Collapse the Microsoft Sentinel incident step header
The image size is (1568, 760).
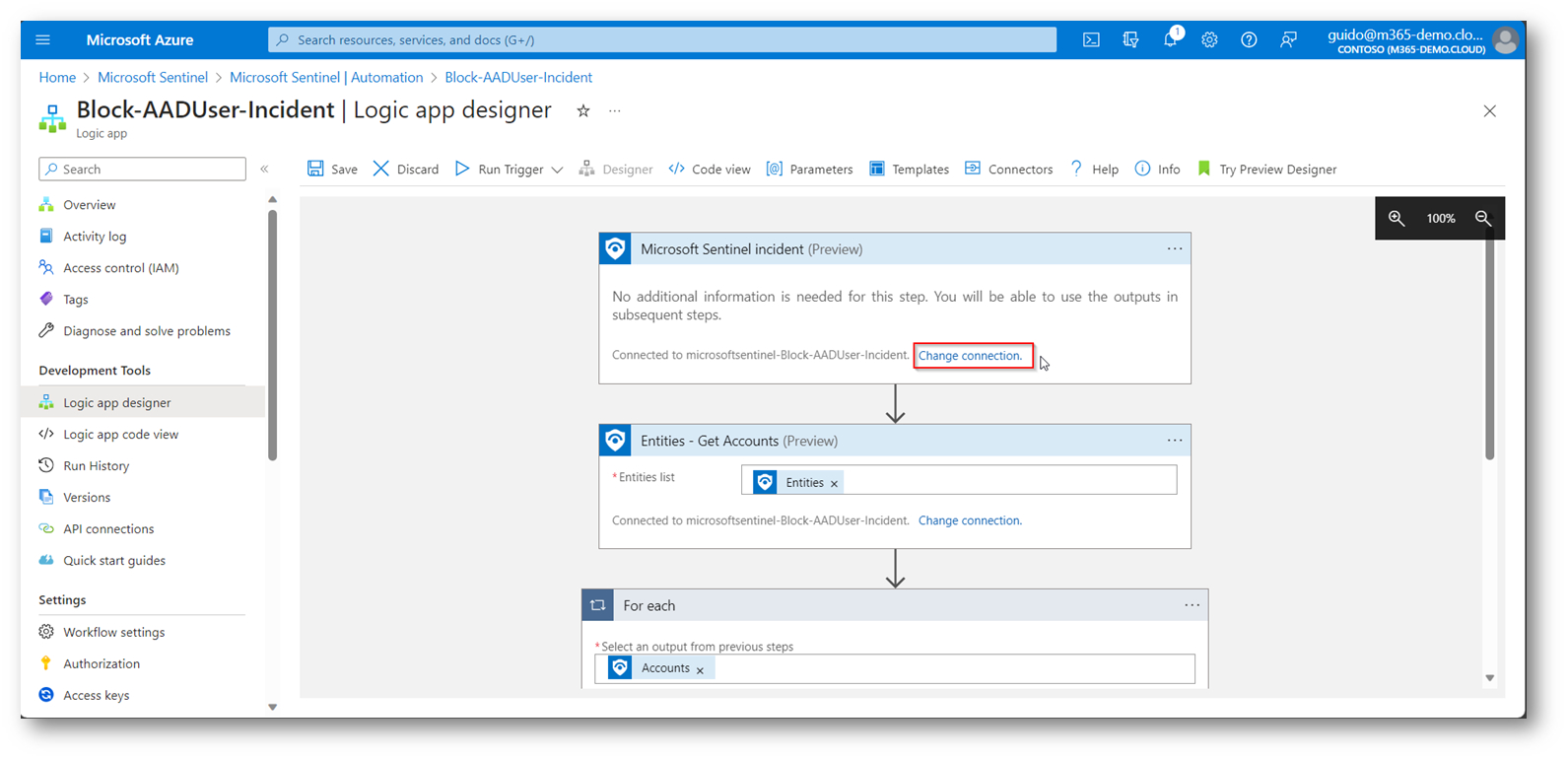[x=895, y=249]
